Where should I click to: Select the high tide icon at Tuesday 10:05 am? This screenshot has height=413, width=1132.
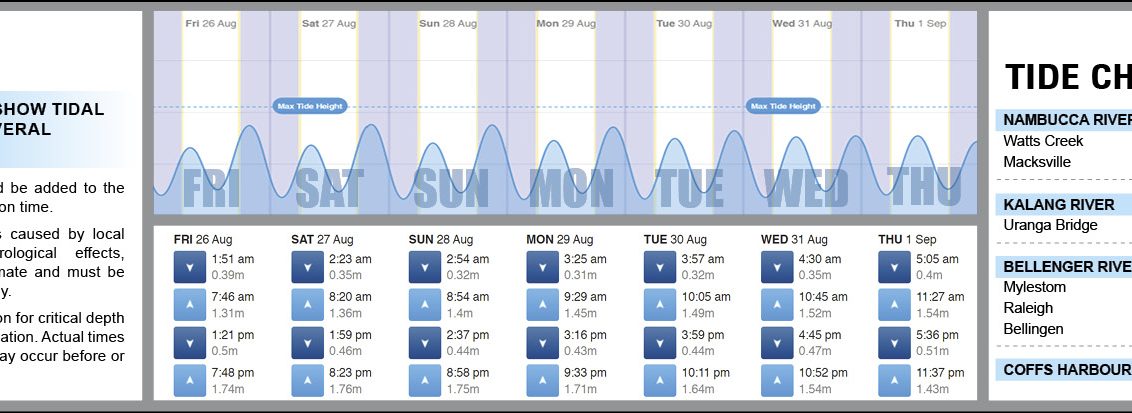(x=660, y=305)
